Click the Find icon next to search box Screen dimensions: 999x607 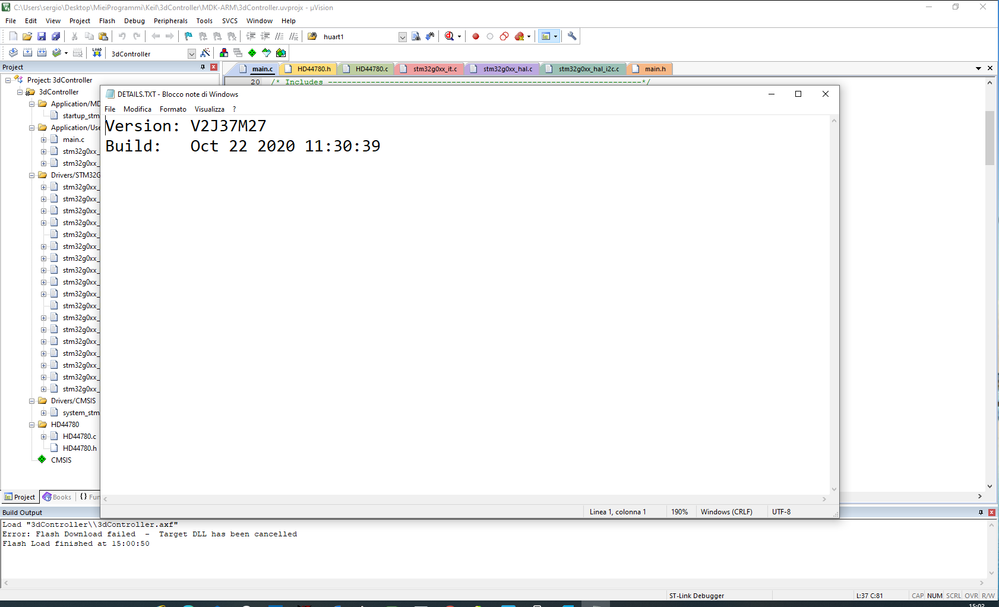[x=416, y=36]
